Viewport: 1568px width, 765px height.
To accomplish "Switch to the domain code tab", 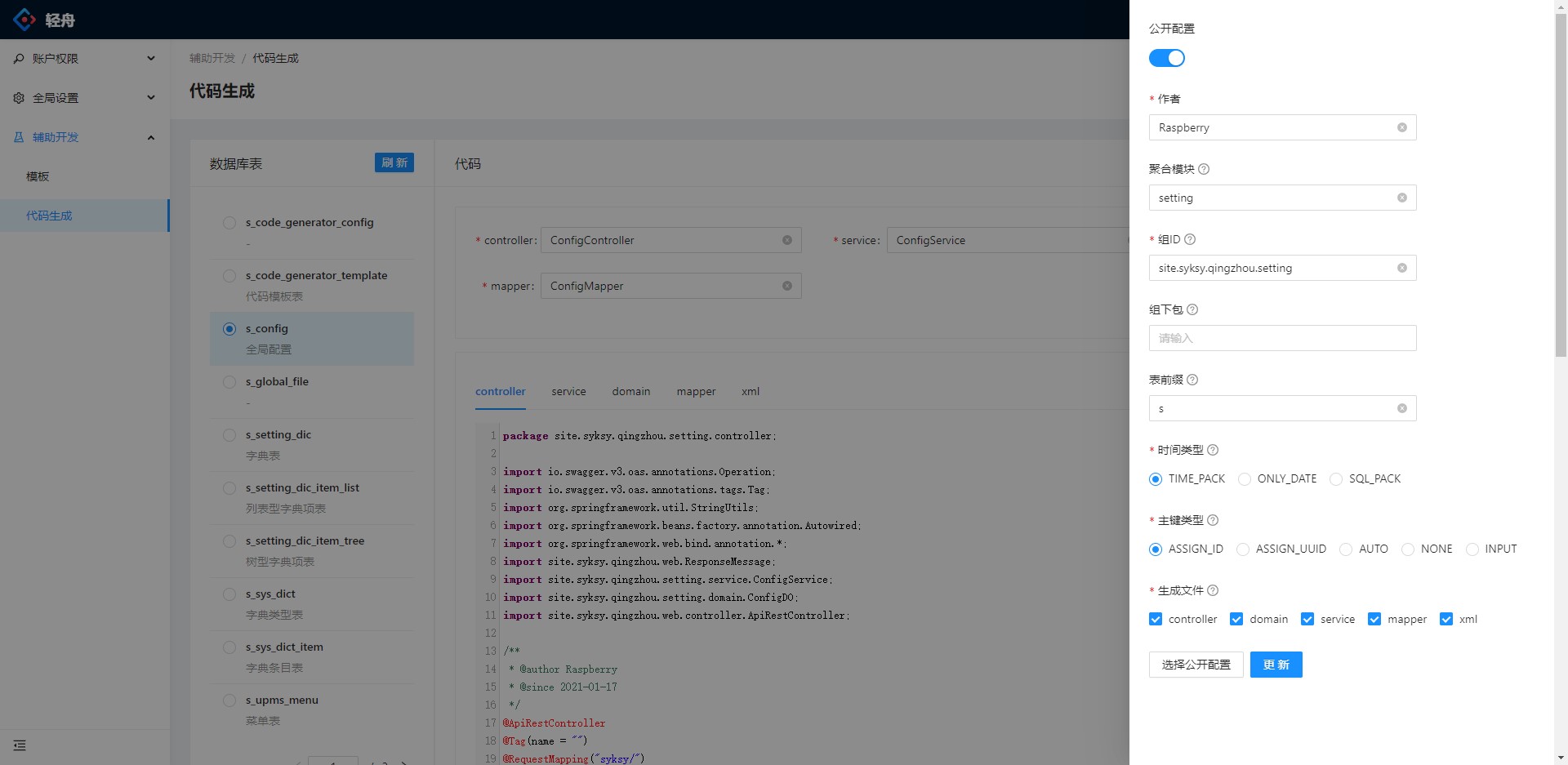I will [631, 392].
